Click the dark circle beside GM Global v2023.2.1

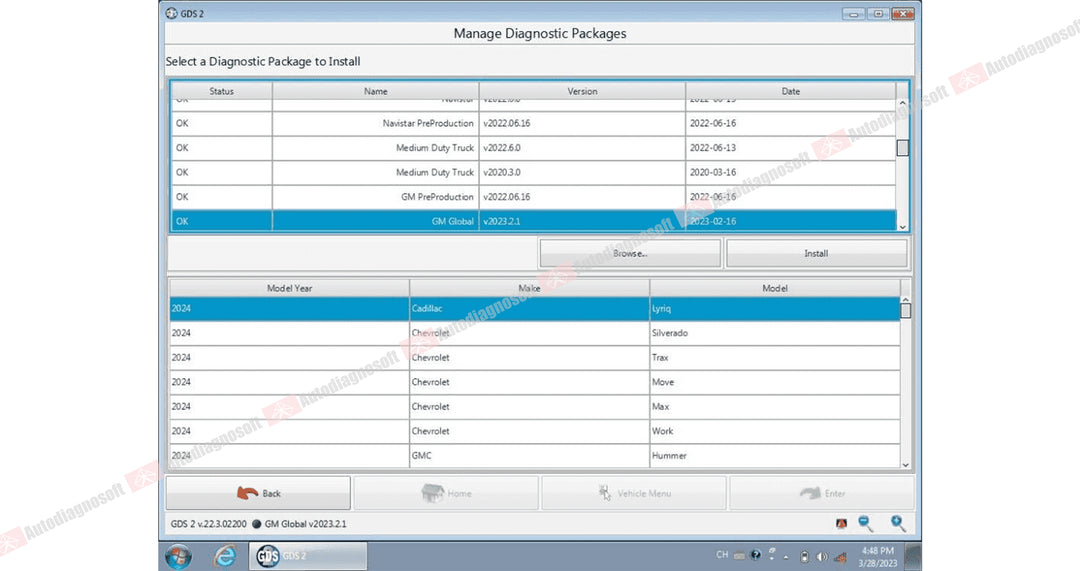(x=256, y=524)
